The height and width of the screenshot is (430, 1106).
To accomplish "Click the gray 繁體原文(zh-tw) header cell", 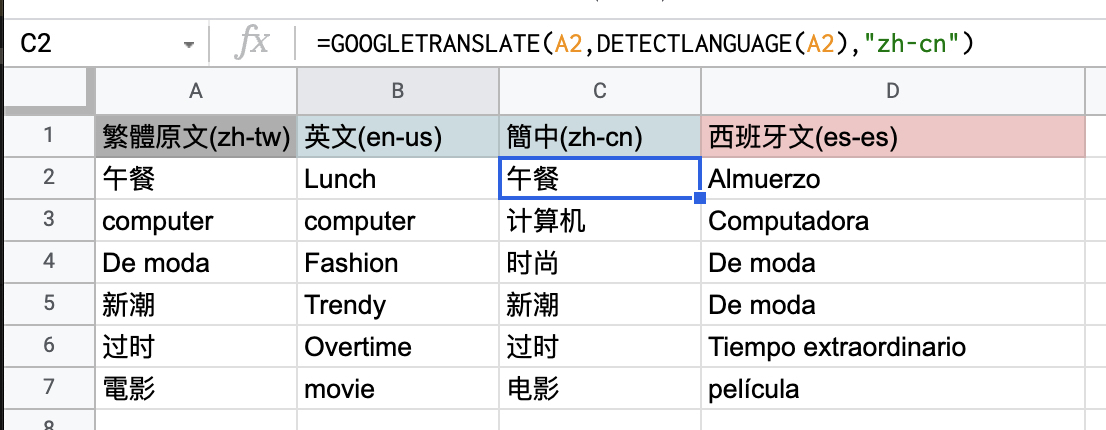I will 196,137.
